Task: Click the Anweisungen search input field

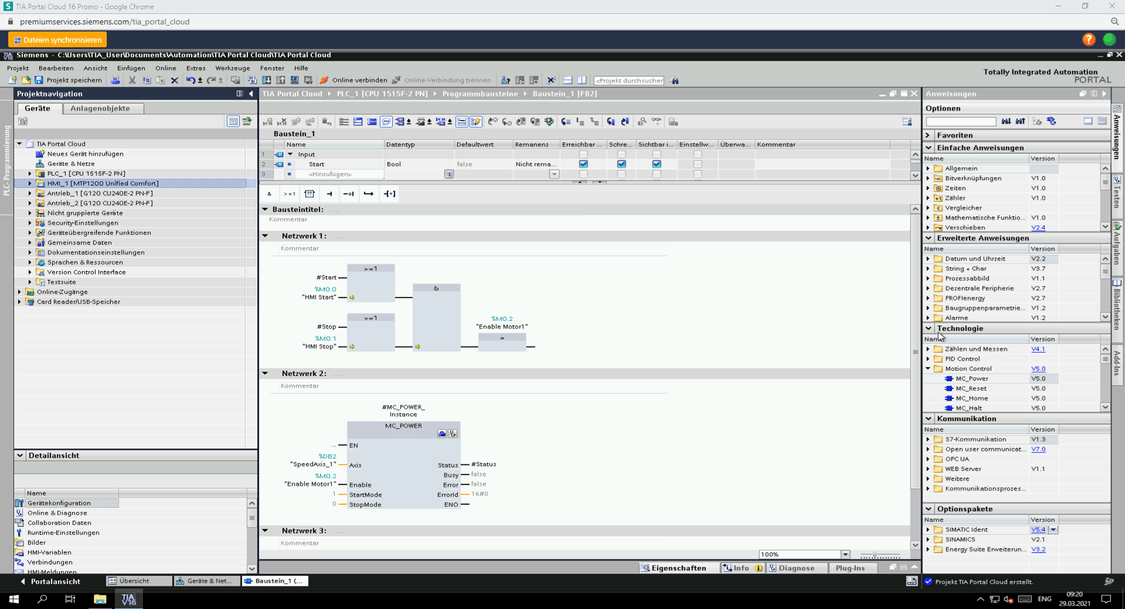Action: pos(960,122)
